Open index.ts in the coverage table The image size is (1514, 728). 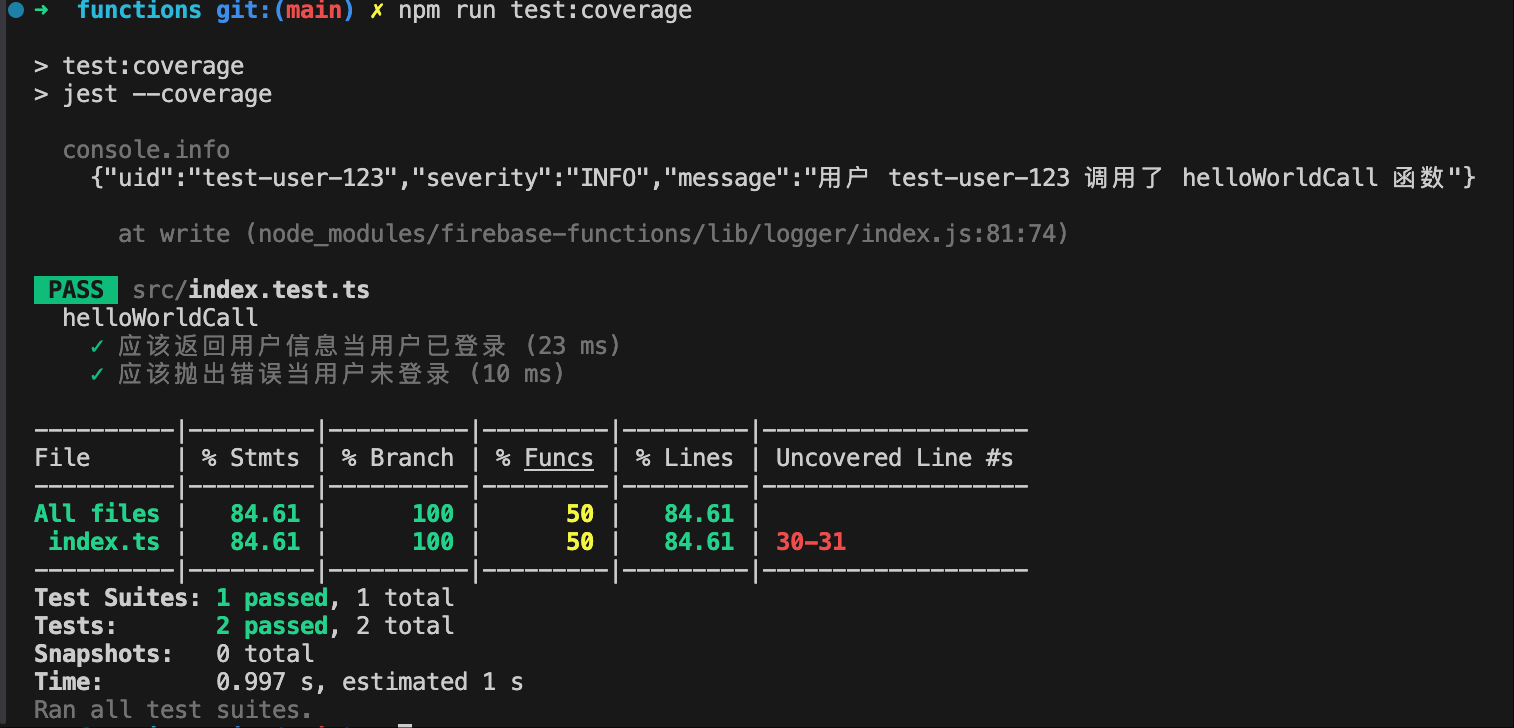tap(104, 542)
